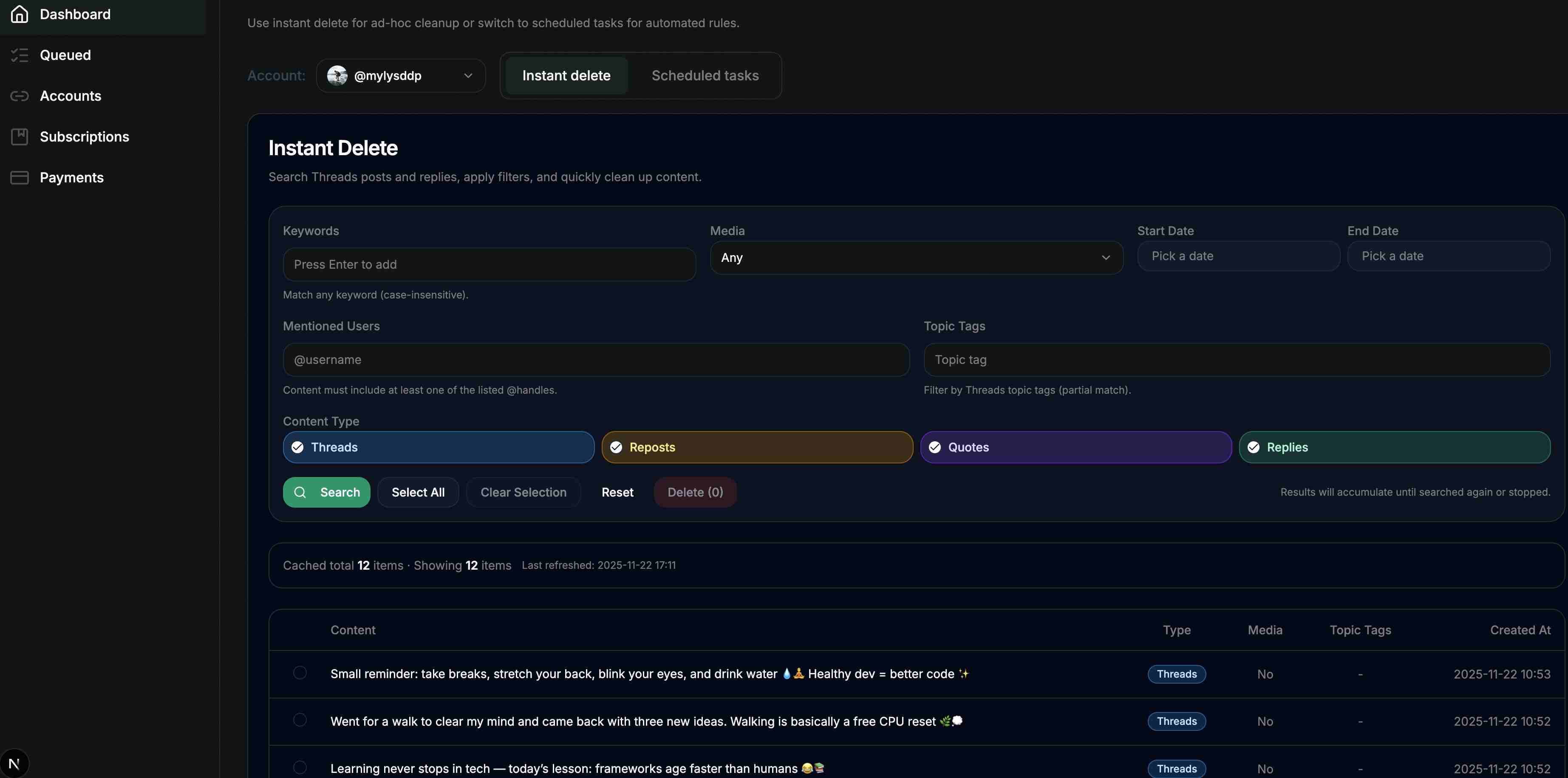The image size is (1568, 778).
Task: Open the Media Any dropdown
Action: [916, 258]
